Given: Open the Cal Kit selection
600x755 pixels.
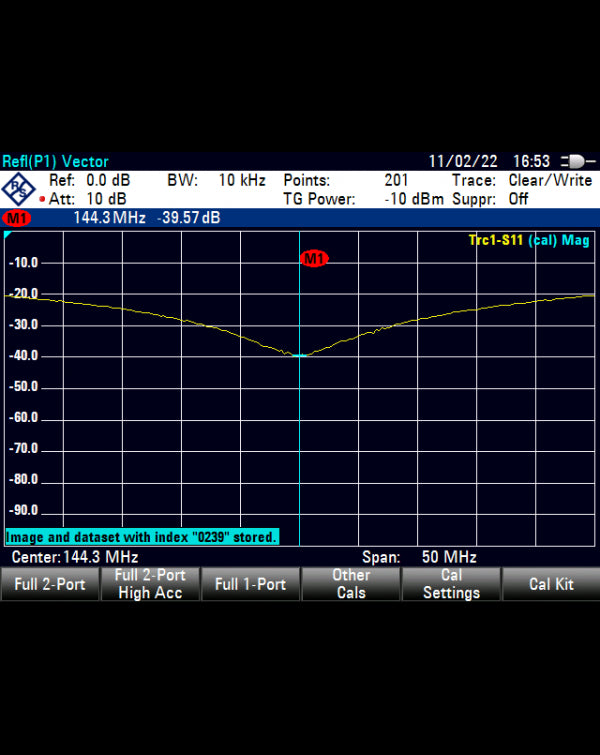Looking at the screenshot, I should [x=550, y=584].
